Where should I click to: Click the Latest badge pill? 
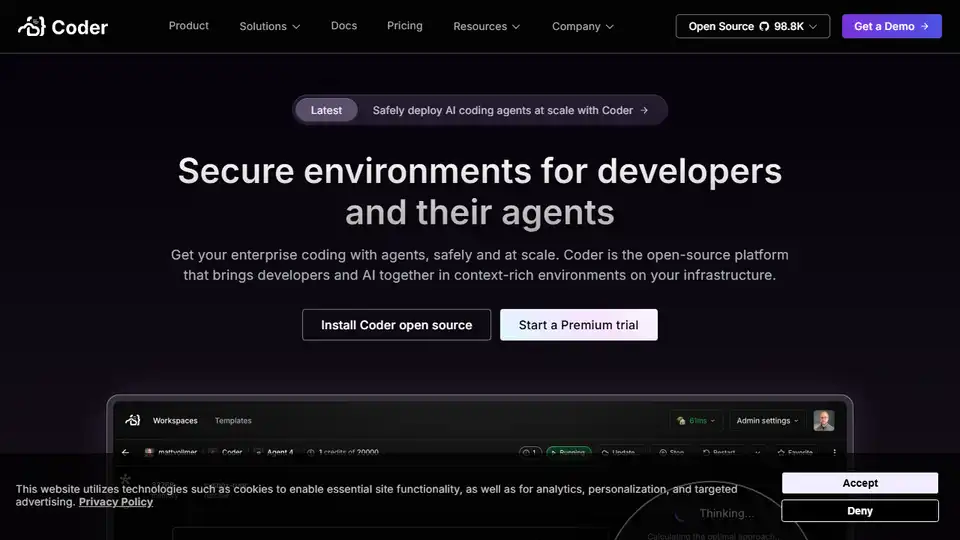[326, 110]
